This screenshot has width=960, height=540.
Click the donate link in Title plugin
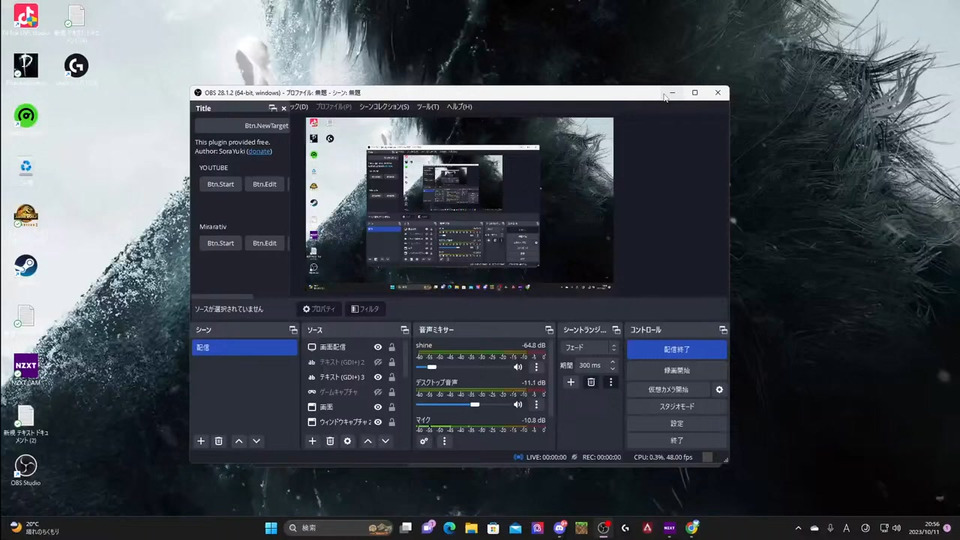click(259, 151)
